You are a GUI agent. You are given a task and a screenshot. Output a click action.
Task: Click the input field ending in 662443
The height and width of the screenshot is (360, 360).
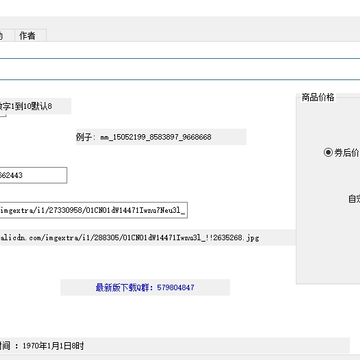pyautogui.click(x=33, y=175)
